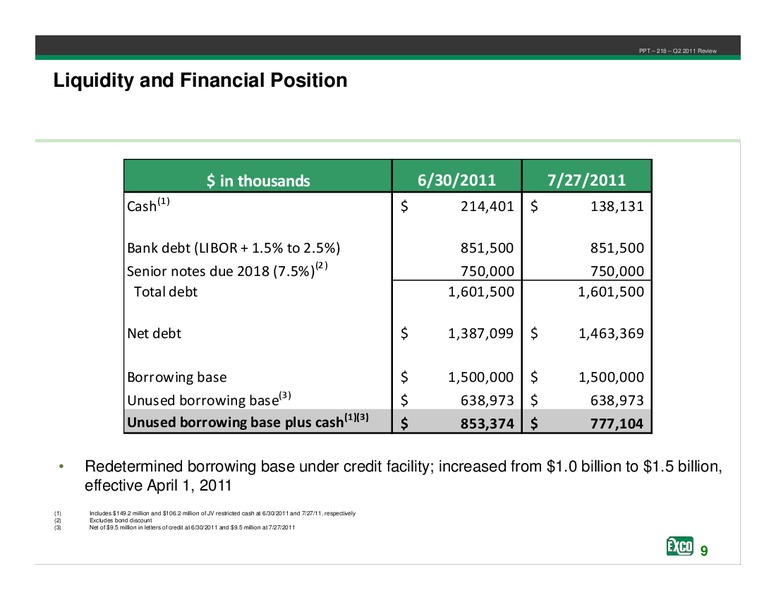Select Senior notes due 2018 label
The image size is (776, 600).
pyautogui.click(x=227, y=270)
